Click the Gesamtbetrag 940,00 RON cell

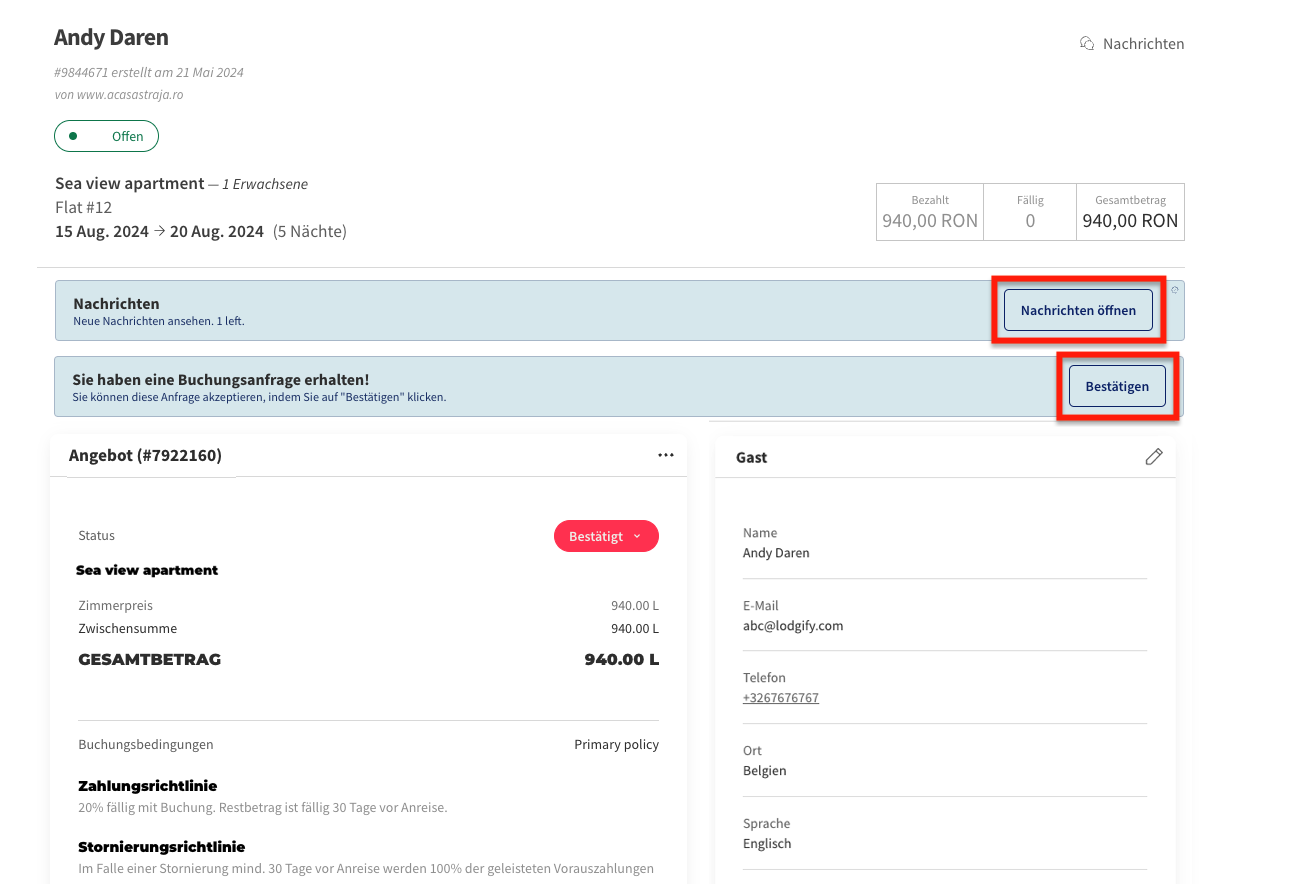pos(1130,212)
